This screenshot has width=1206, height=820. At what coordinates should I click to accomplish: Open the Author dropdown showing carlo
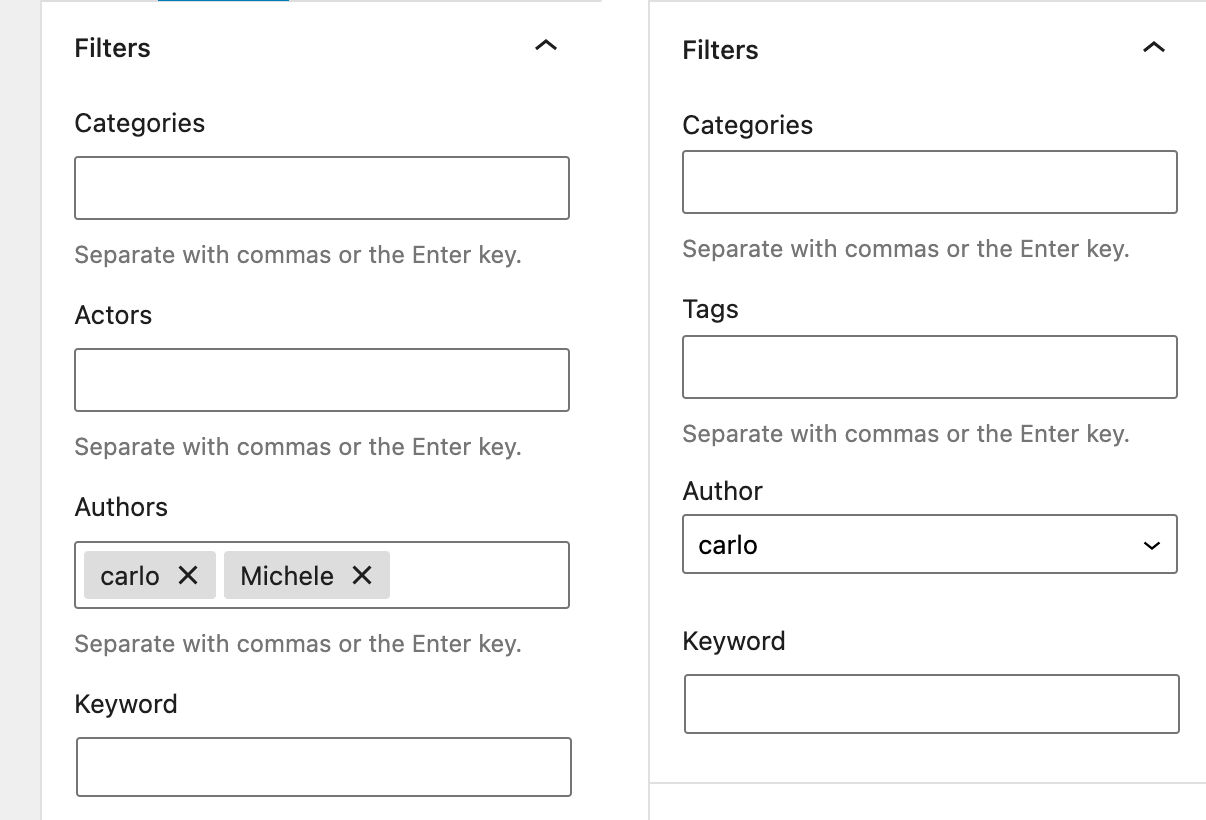(x=930, y=543)
